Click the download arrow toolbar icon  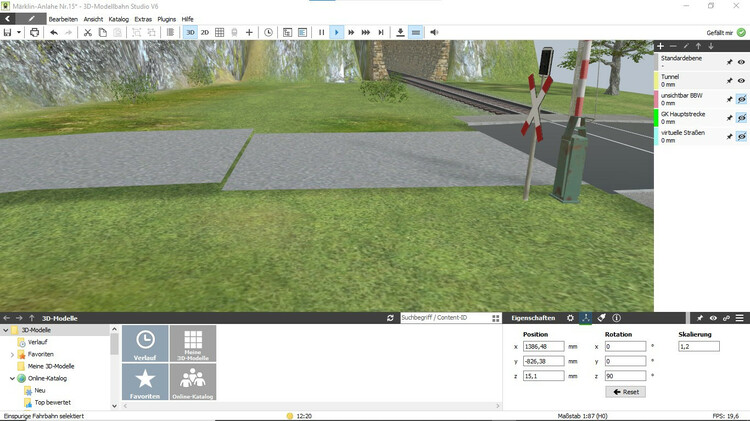(400, 33)
